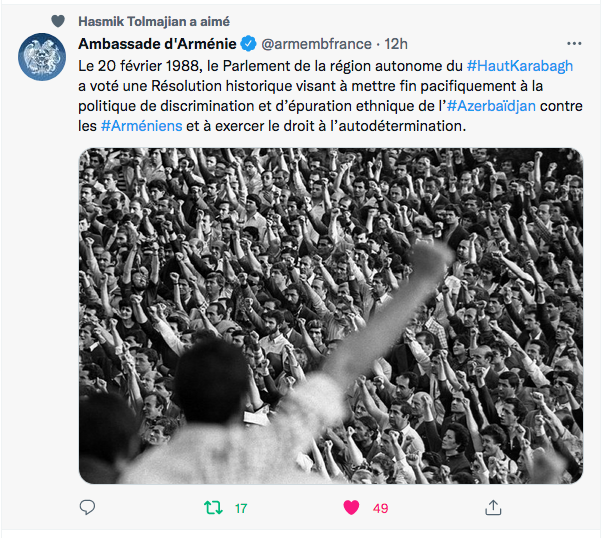View the likes count 49
602x538 pixels.
(x=380, y=508)
